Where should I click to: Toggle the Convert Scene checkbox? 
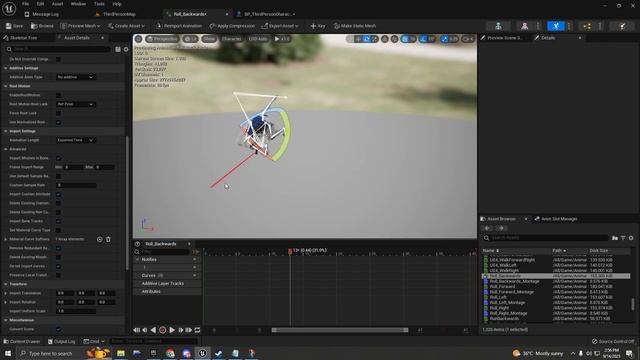(58, 329)
